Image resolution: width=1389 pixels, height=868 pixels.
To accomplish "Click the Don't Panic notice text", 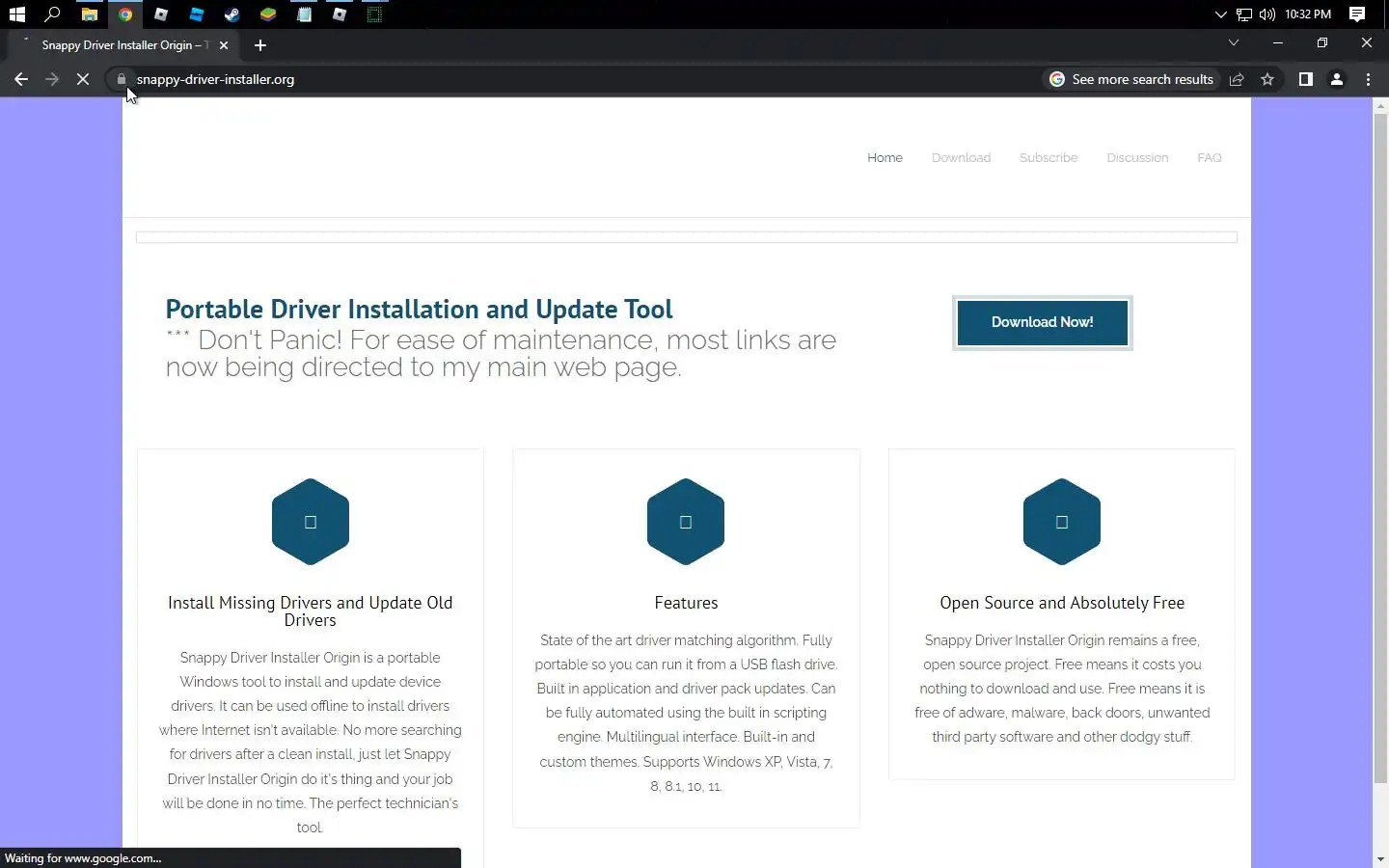I will (501, 353).
